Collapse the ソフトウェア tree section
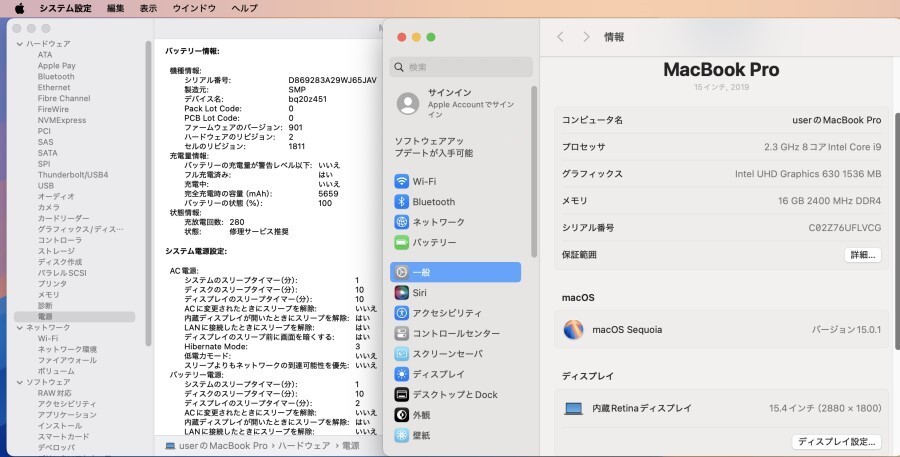Screen dimensions: 900x457 tap(20, 382)
